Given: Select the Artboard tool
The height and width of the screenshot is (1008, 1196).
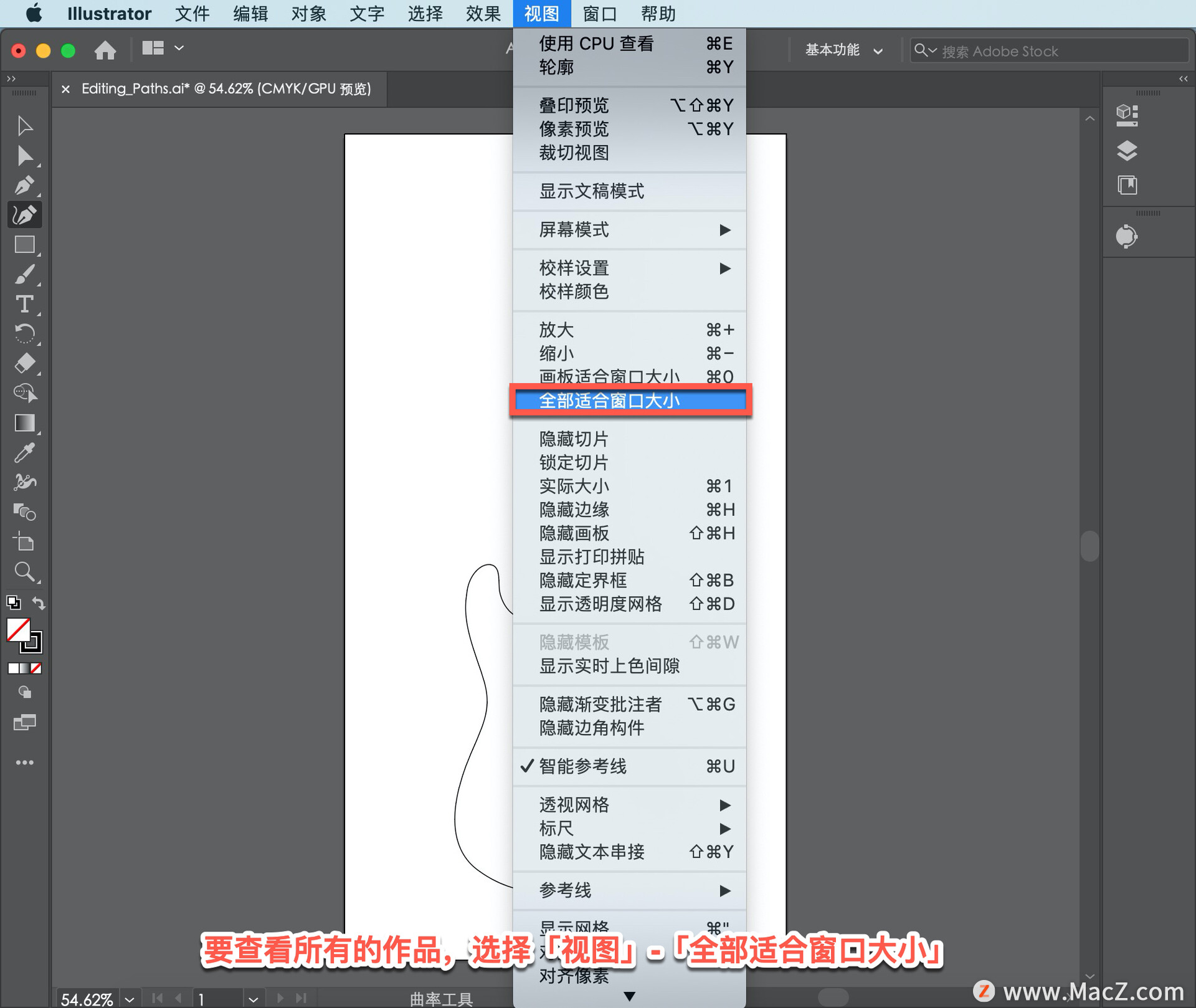Looking at the screenshot, I should click(x=24, y=541).
